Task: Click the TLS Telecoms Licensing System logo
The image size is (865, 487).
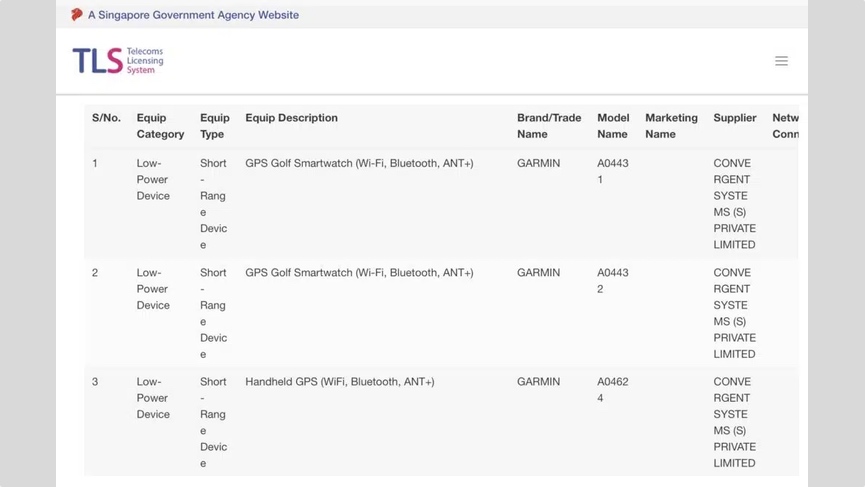Action: click(118, 61)
